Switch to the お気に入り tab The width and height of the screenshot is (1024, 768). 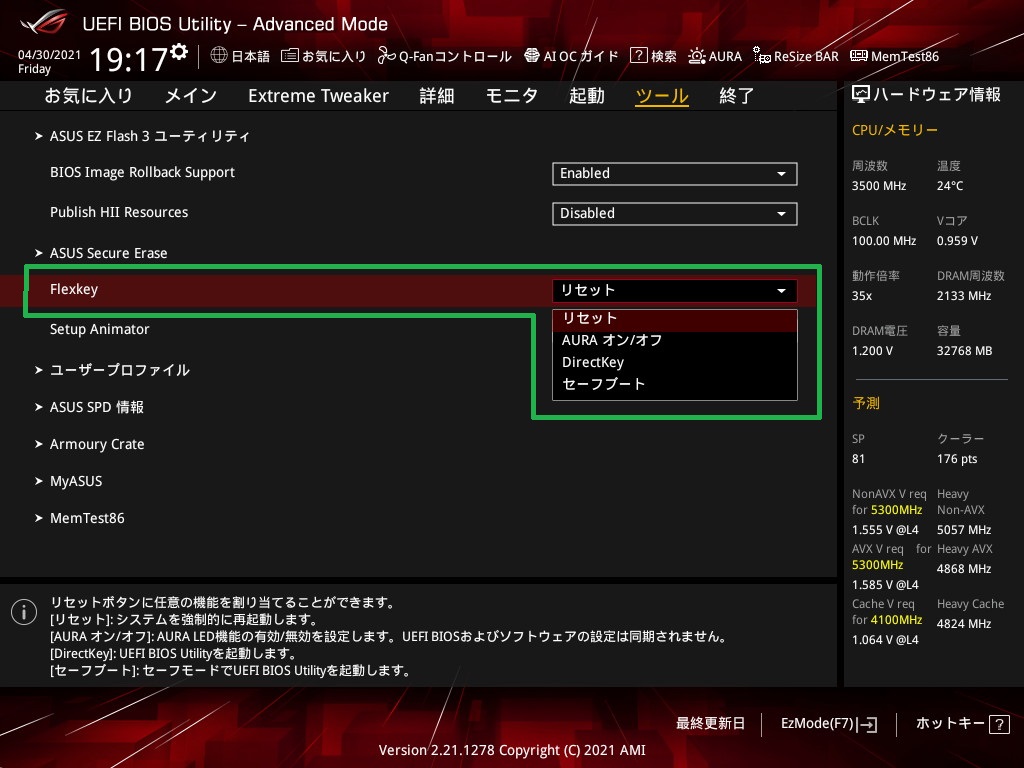coord(88,96)
